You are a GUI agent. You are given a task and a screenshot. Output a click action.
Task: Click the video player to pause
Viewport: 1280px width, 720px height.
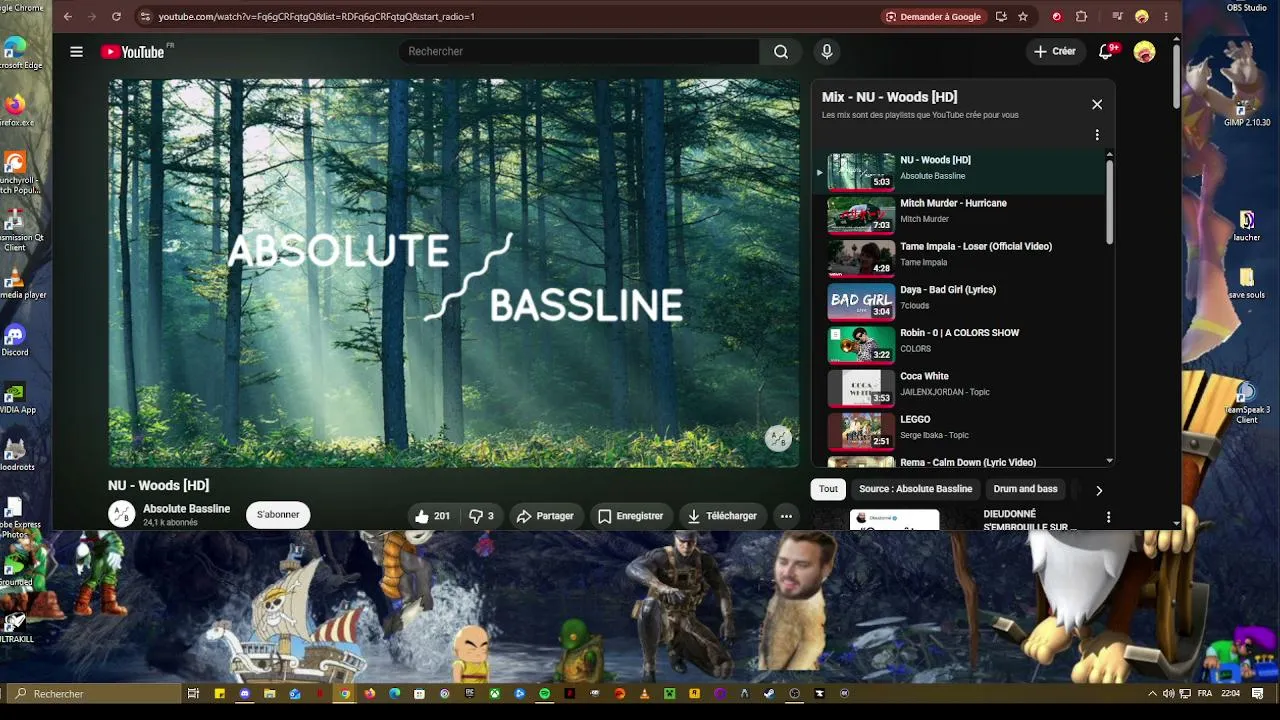(x=454, y=273)
